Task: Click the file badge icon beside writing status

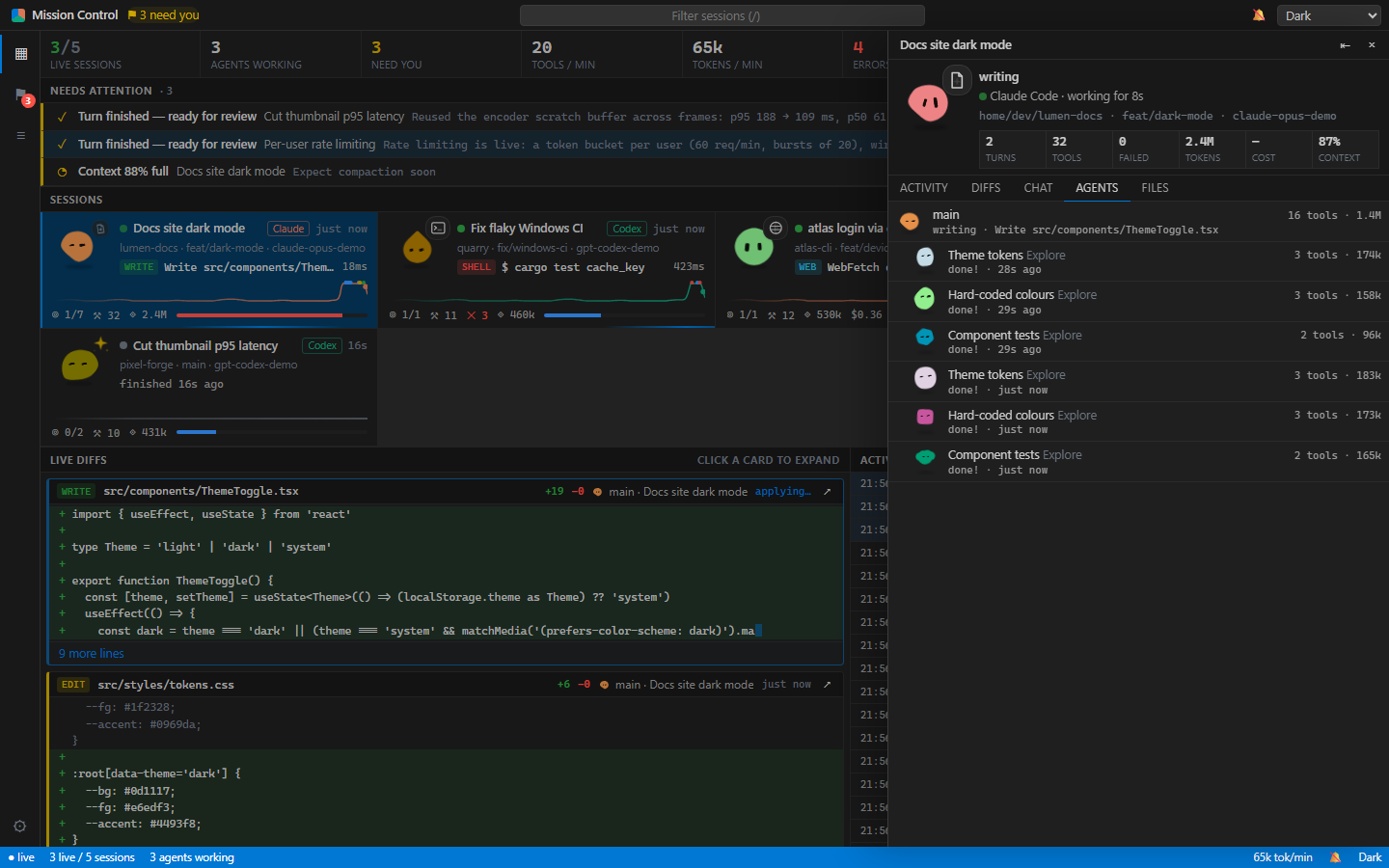Action: click(956, 80)
